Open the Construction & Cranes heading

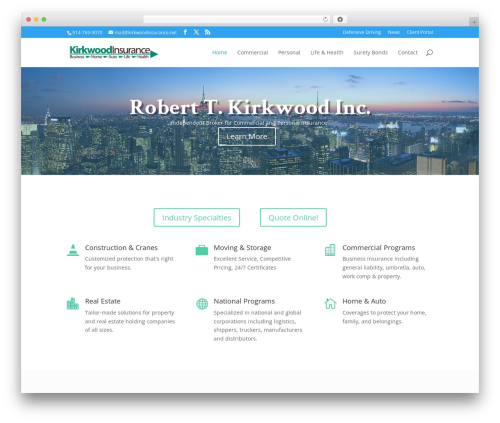point(121,248)
